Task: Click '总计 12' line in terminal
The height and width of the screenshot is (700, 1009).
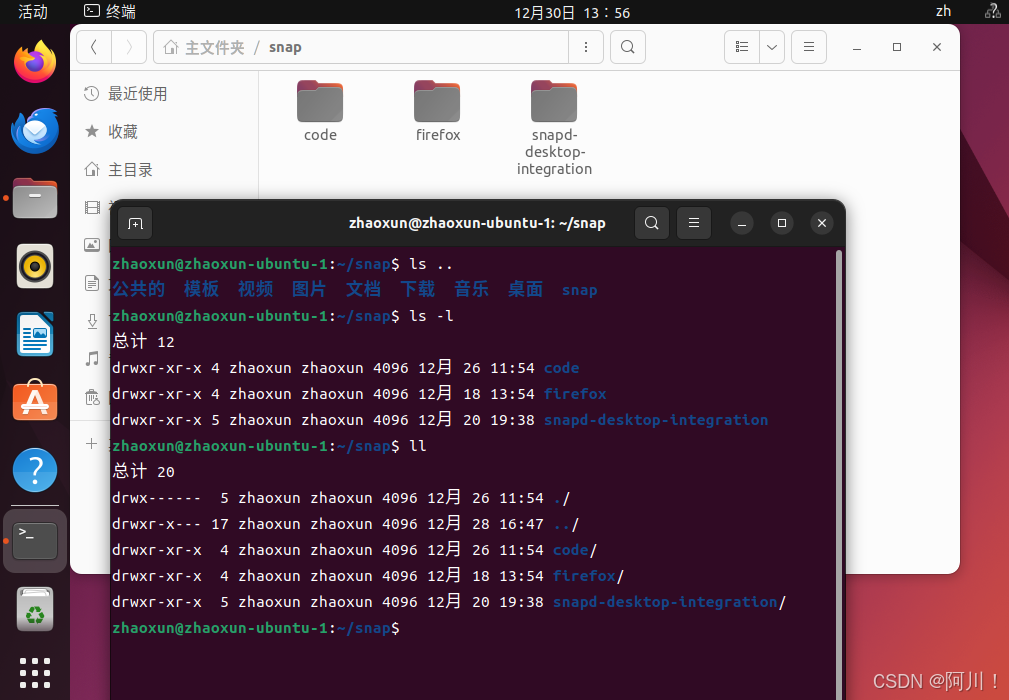Action: pos(143,341)
